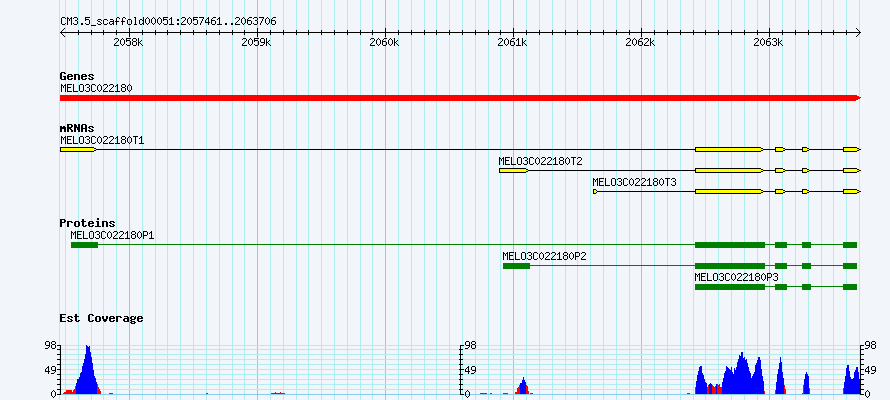The width and height of the screenshot is (890, 400).
Task: Open the MELO3C022180P3 protein label
Action: pyautogui.click(x=737, y=277)
